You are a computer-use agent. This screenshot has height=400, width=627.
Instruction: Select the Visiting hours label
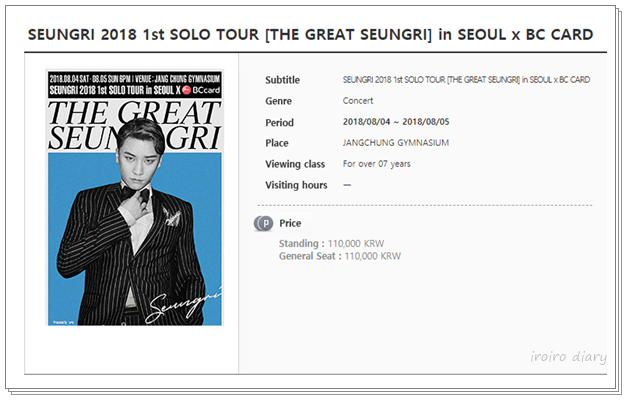click(x=296, y=185)
